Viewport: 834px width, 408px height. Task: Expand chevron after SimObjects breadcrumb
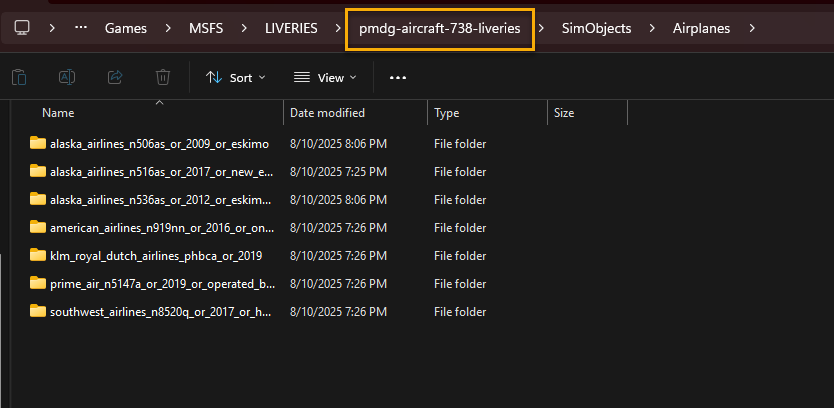point(652,28)
